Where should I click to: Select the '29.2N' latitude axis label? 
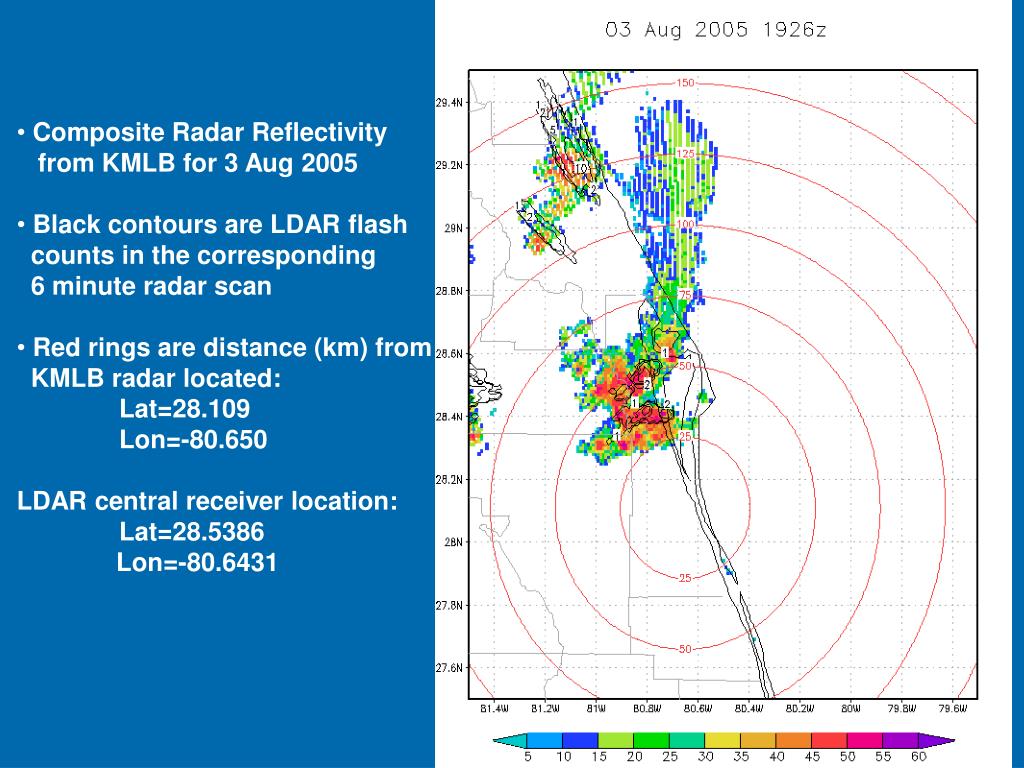click(449, 165)
